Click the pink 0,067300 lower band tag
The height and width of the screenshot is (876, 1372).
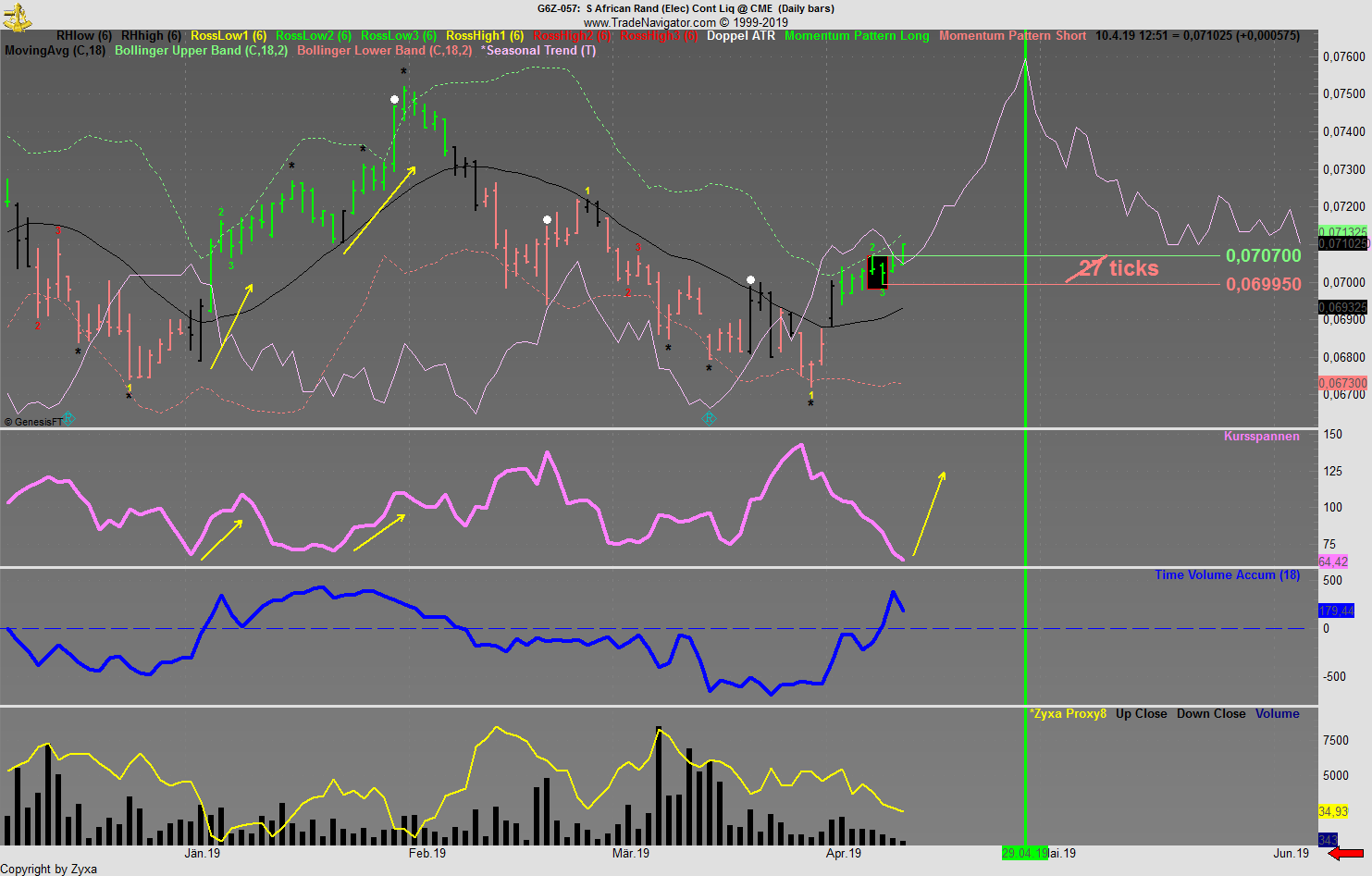pyautogui.click(x=1342, y=383)
